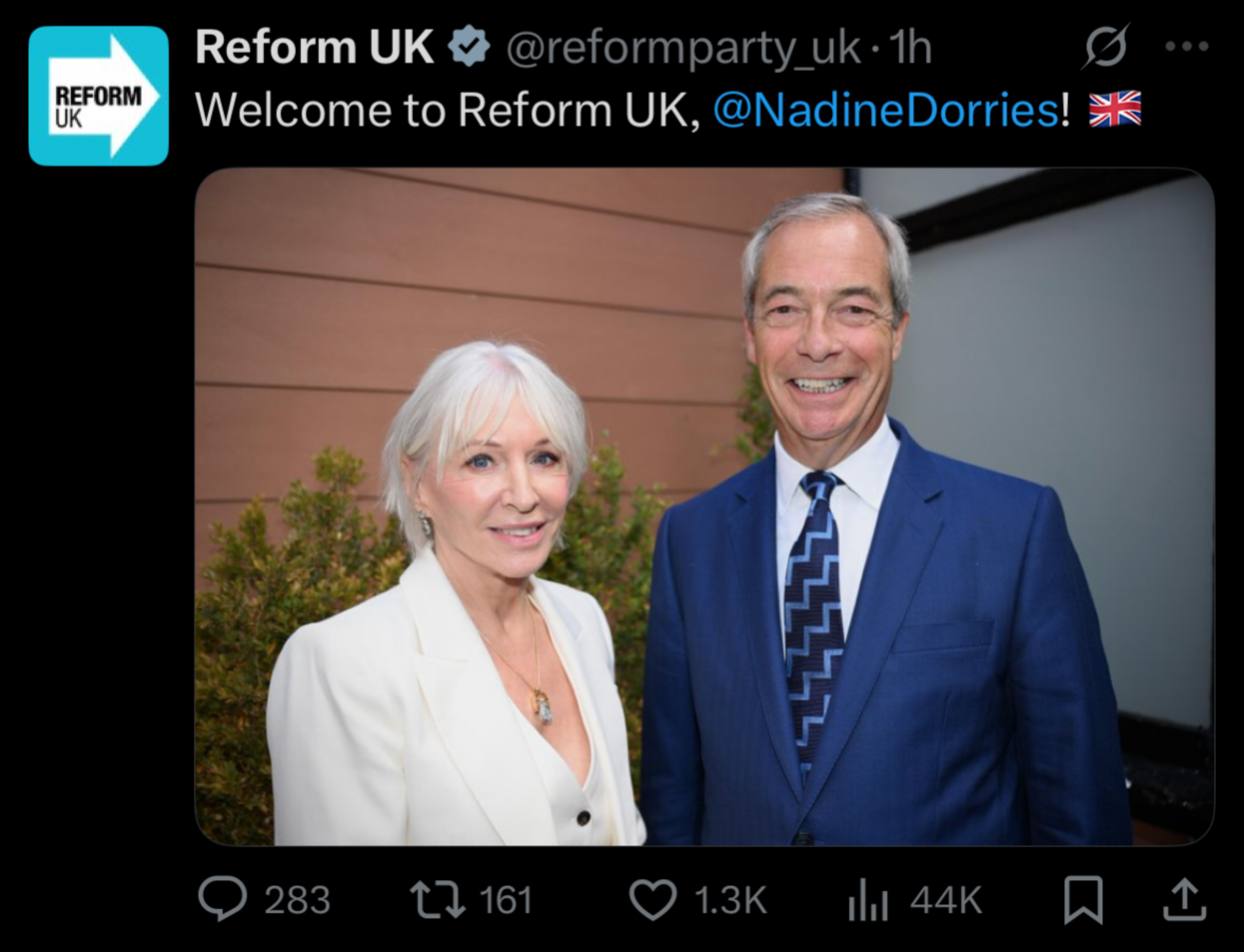Click the 44K views count
The width and height of the screenshot is (1244, 952).
point(945,900)
